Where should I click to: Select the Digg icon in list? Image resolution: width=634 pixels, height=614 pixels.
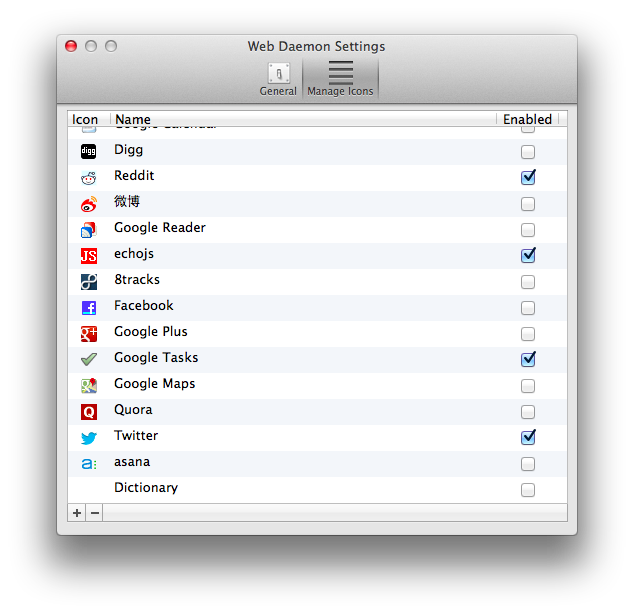pos(89,152)
